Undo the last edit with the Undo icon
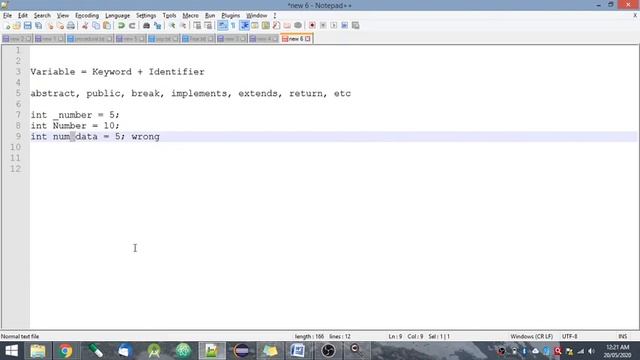This screenshot has height=360, width=640. (x=121, y=26)
